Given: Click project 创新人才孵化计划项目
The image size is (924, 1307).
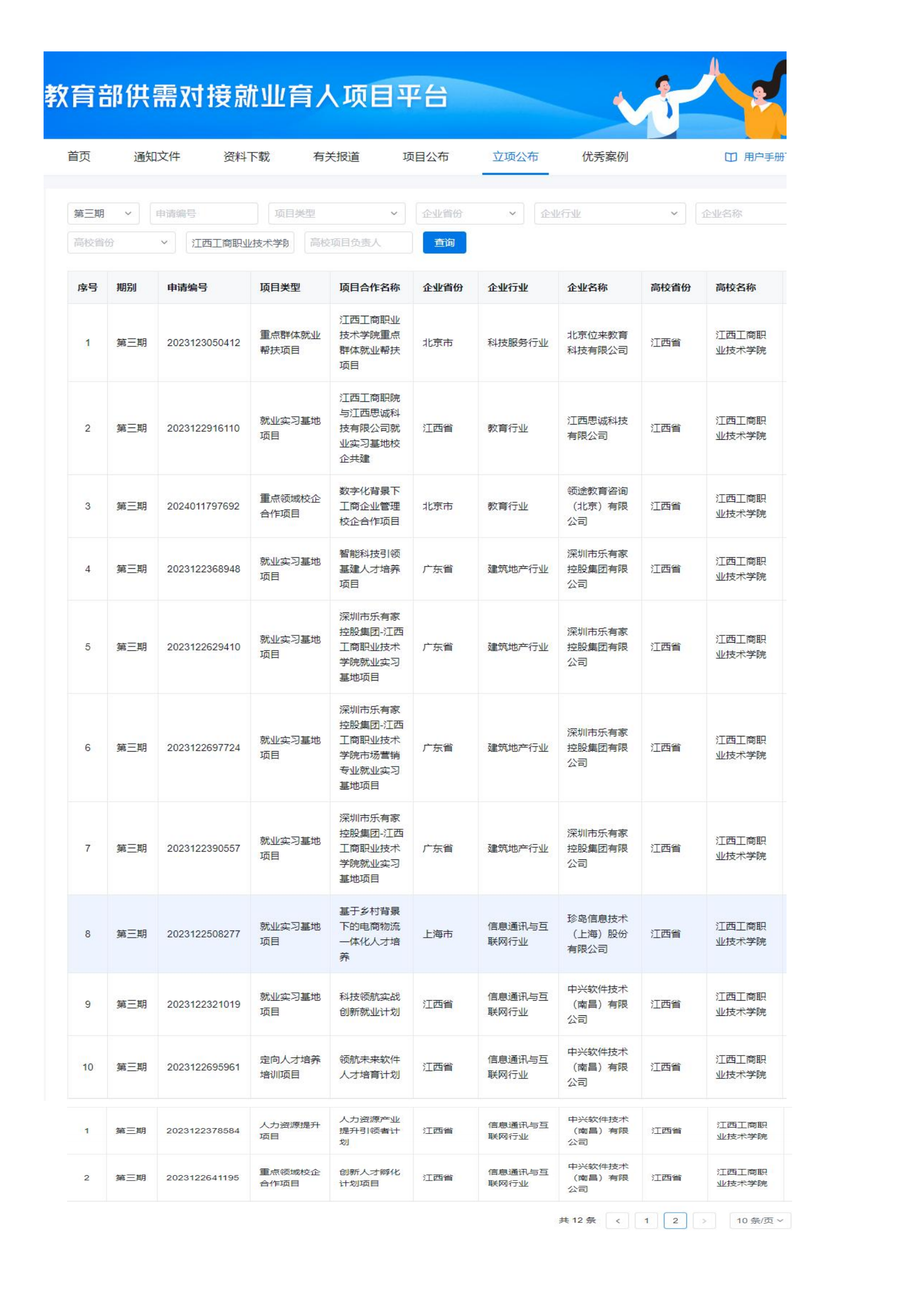Looking at the screenshot, I should pos(370,1177).
